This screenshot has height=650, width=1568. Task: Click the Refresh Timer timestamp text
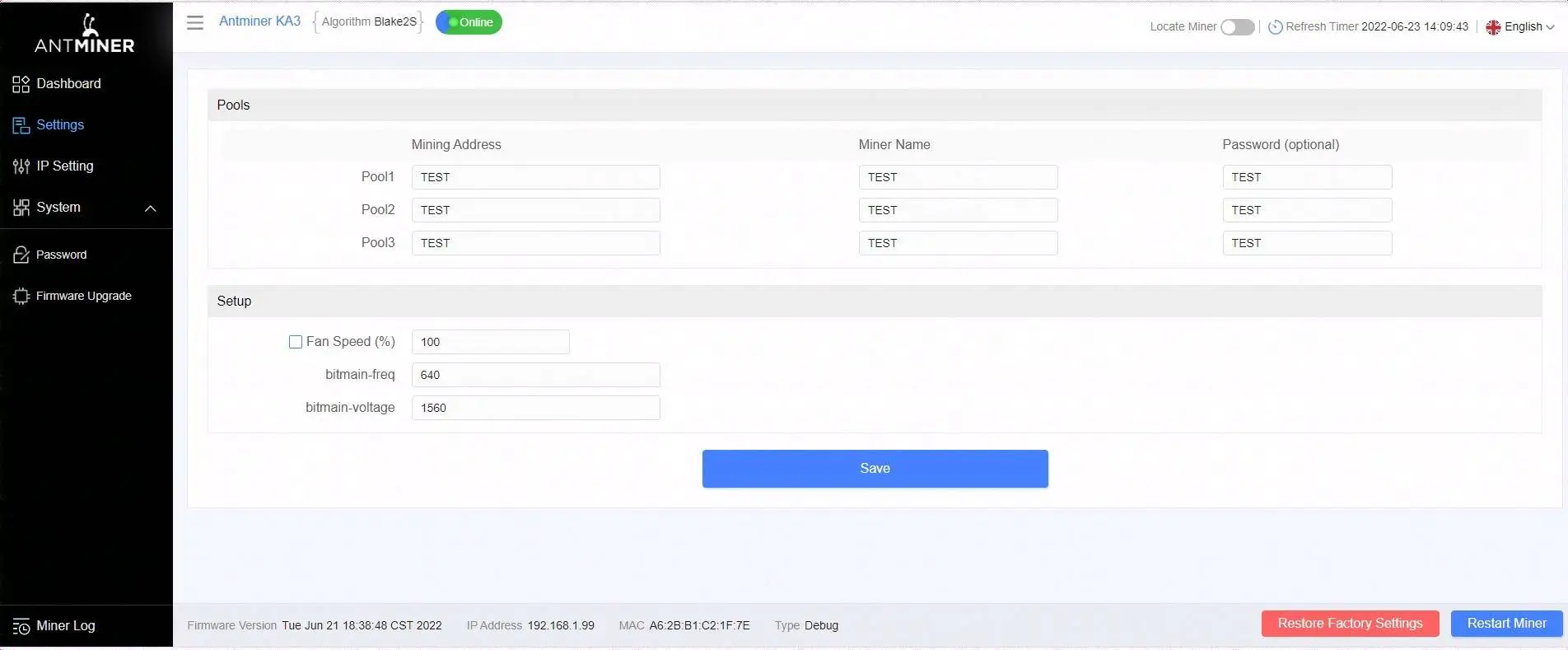pos(1415,27)
